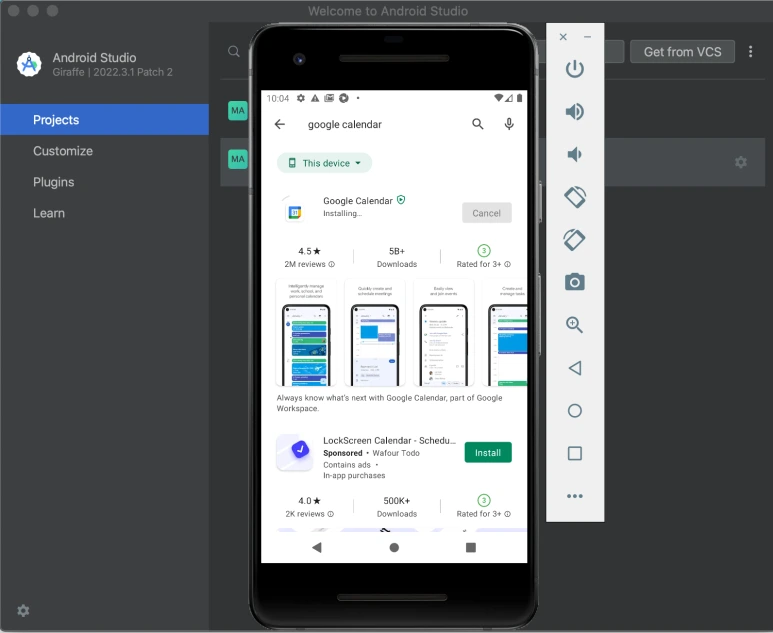Install LockScreen Calendar app
773x633 pixels.
point(488,453)
